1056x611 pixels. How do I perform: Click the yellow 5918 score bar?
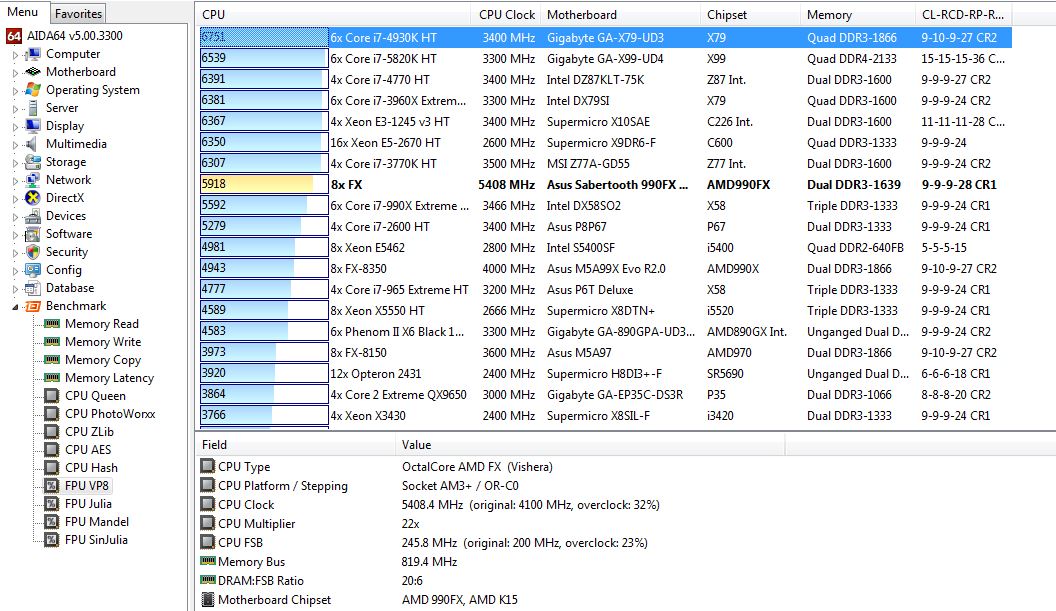click(264, 184)
